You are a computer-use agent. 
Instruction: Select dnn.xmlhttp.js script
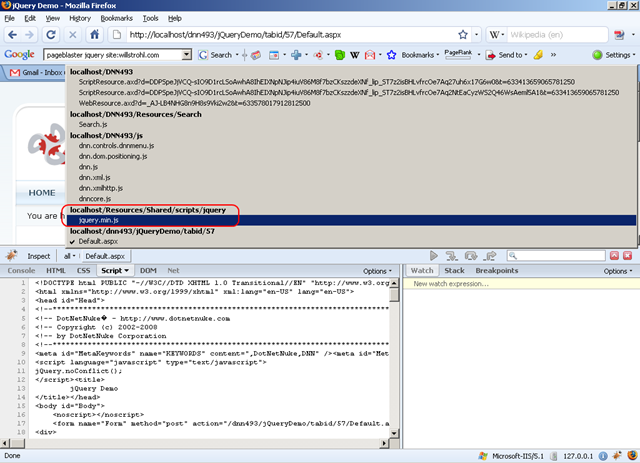(100, 188)
